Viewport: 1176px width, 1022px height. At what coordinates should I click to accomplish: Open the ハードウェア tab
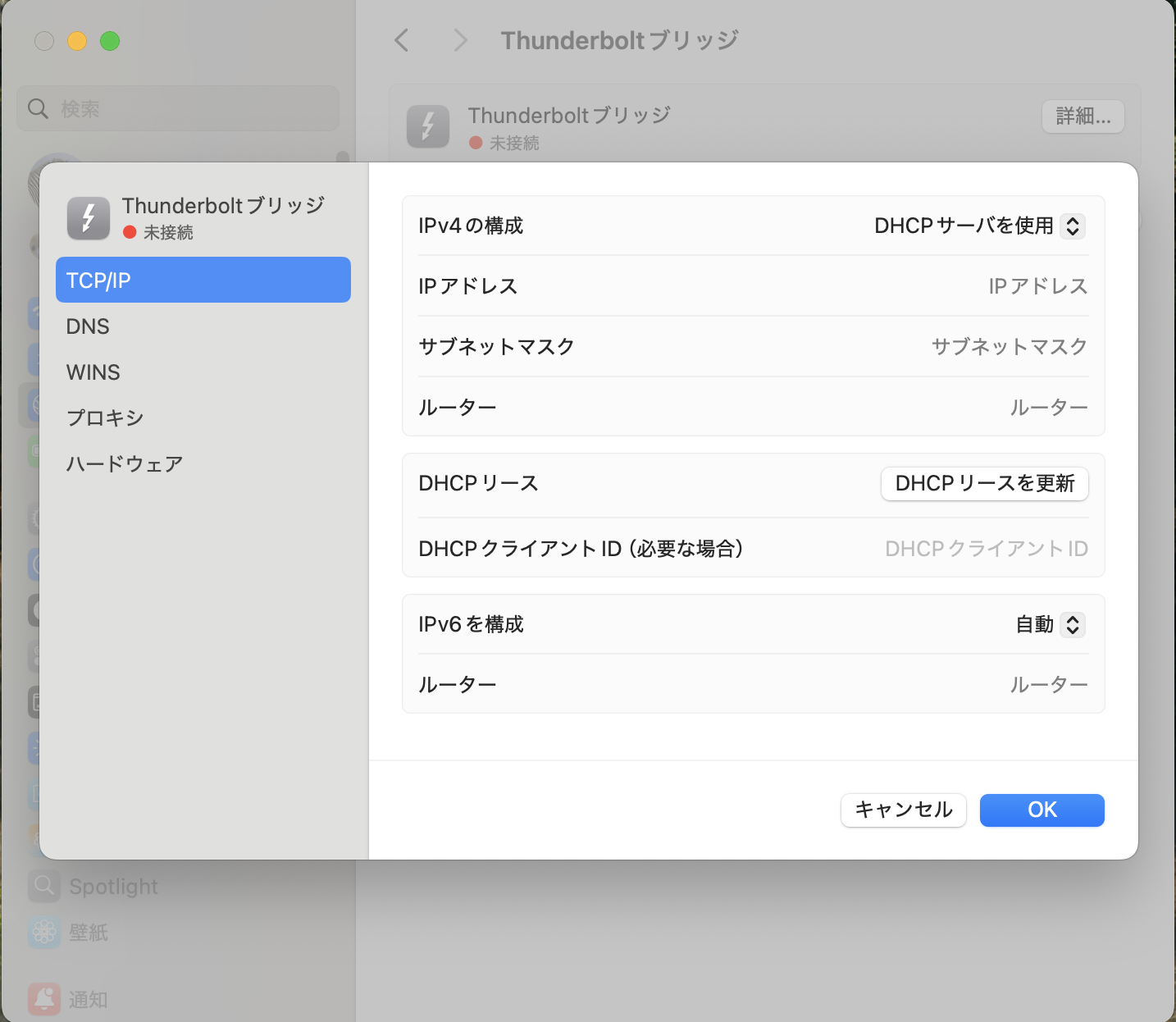coord(203,463)
